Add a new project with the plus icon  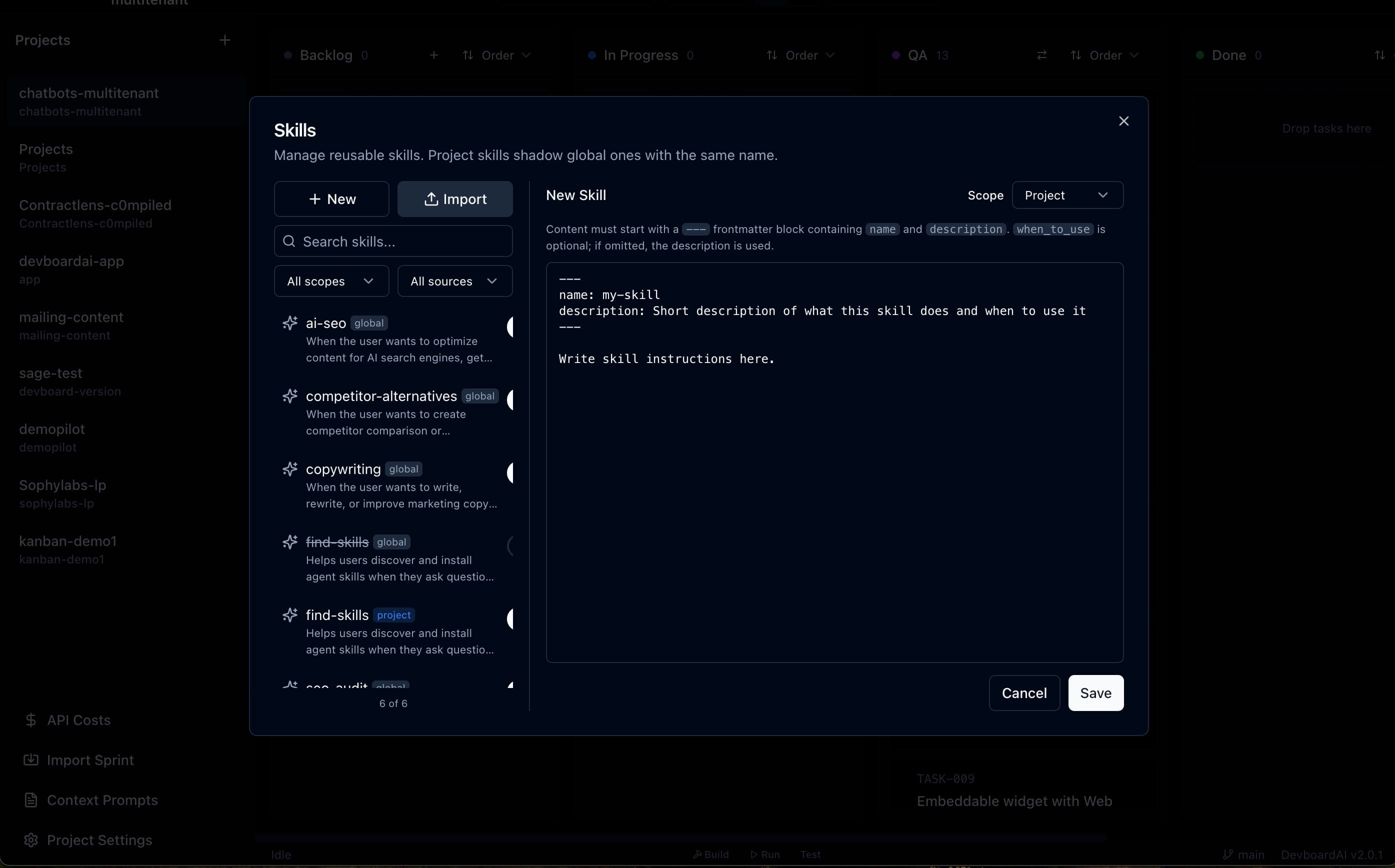224,40
